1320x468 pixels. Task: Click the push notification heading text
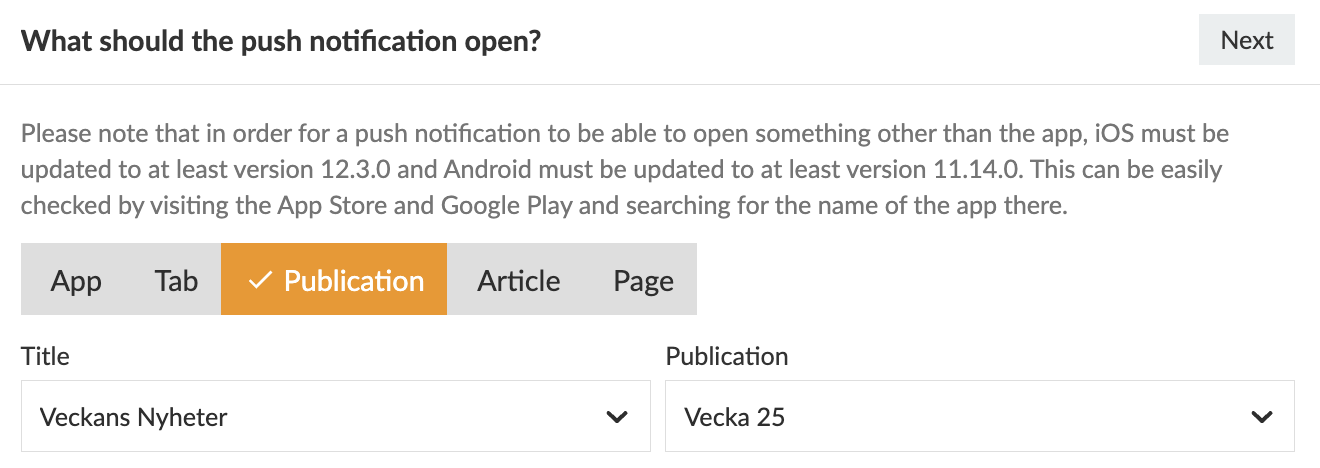tap(281, 42)
